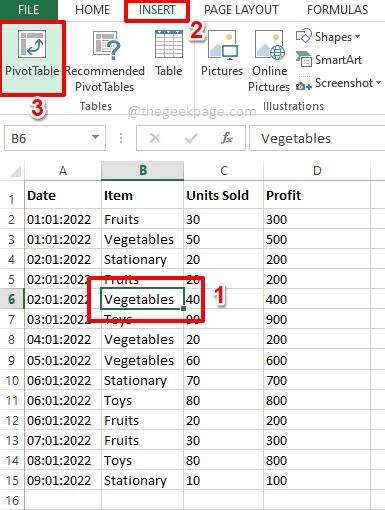The height and width of the screenshot is (510, 385).
Task: Open Online Pictures
Action: (269, 61)
